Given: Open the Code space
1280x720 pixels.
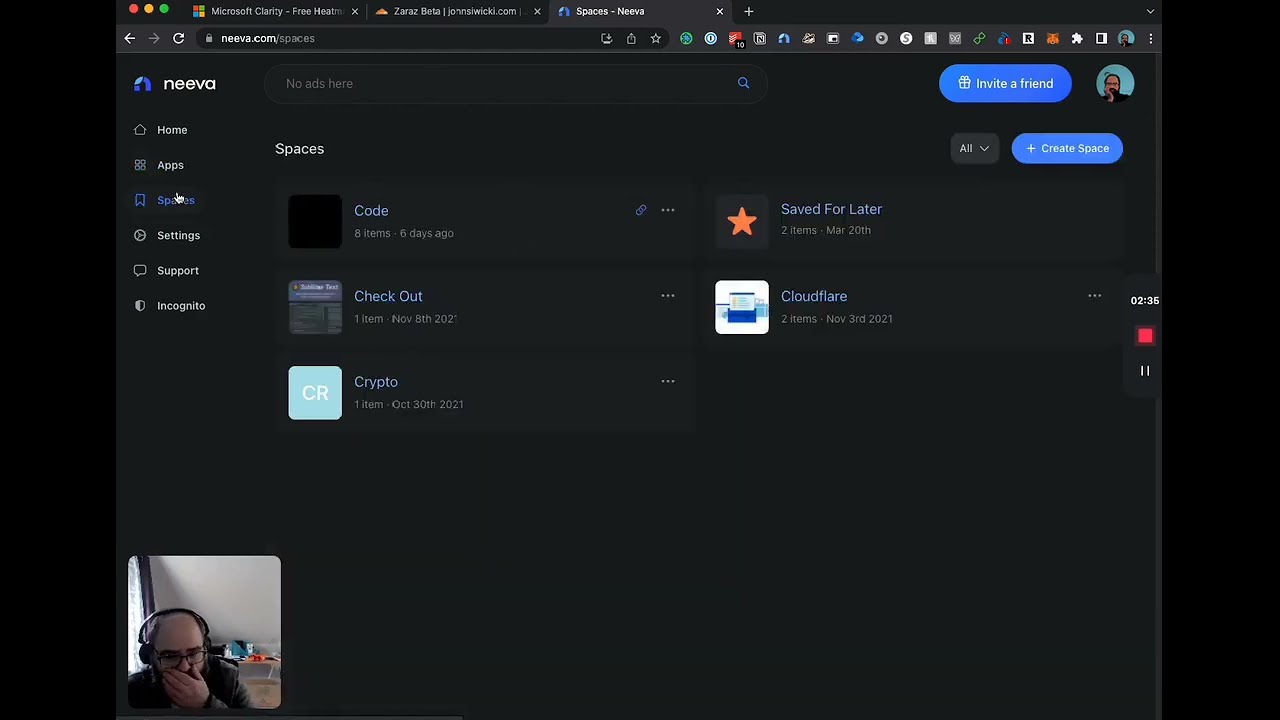Looking at the screenshot, I should [x=371, y=210].
